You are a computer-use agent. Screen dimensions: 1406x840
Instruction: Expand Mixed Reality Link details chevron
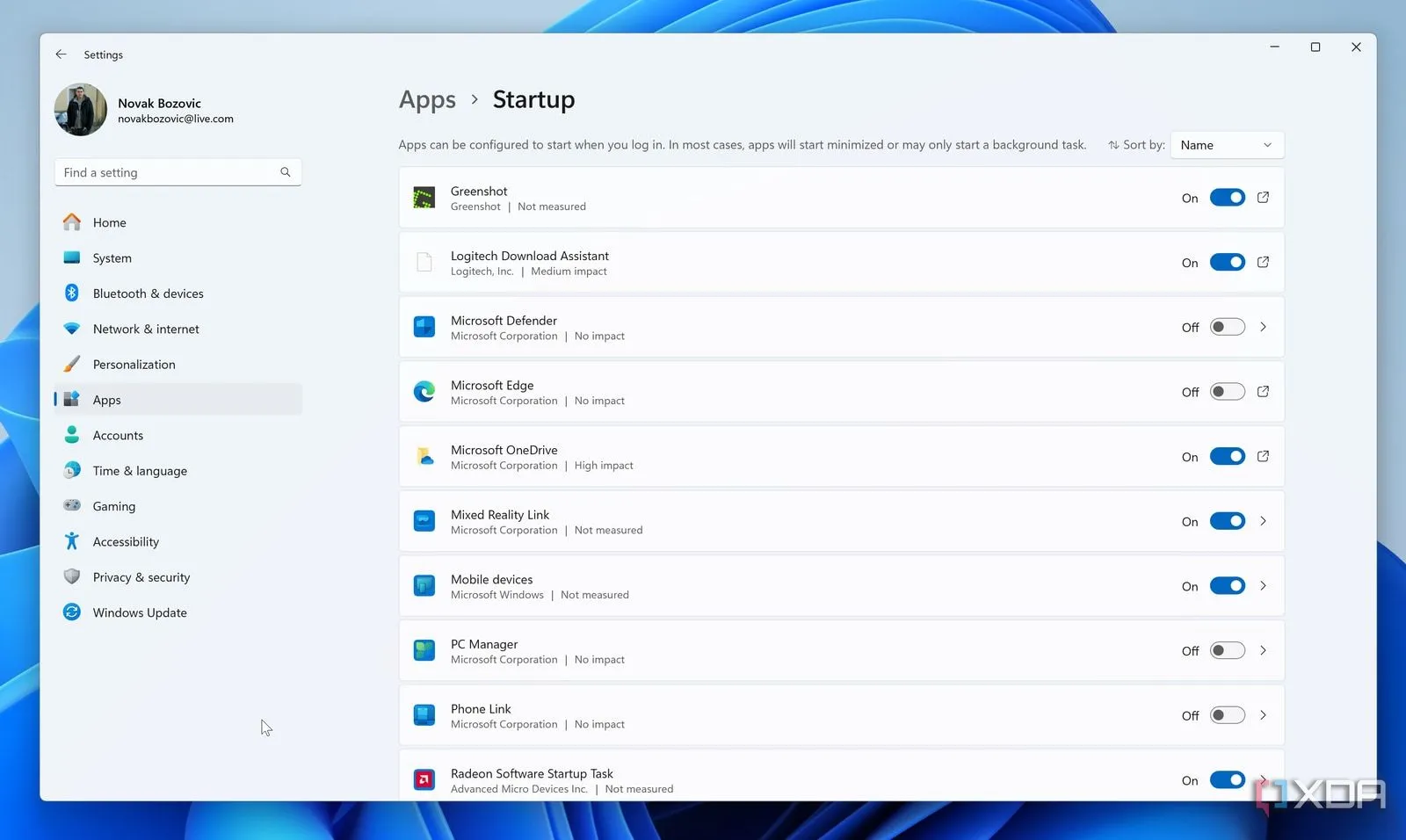[1263, 521]
